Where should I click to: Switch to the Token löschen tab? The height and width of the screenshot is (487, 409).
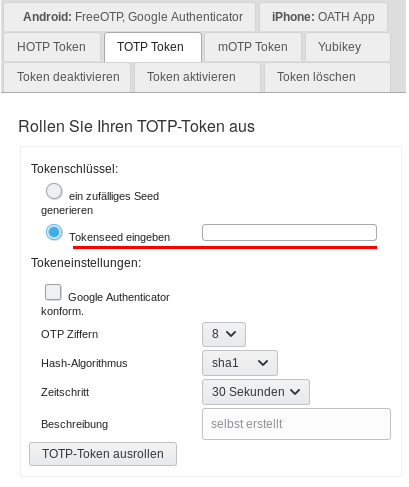tap(327, 77)
